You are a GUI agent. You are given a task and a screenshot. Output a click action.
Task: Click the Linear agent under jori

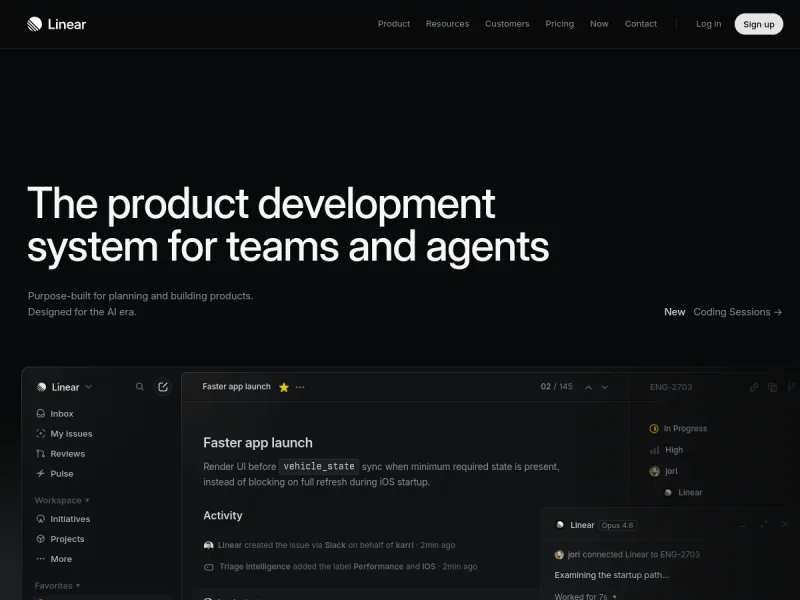click(x=684, y=492)
